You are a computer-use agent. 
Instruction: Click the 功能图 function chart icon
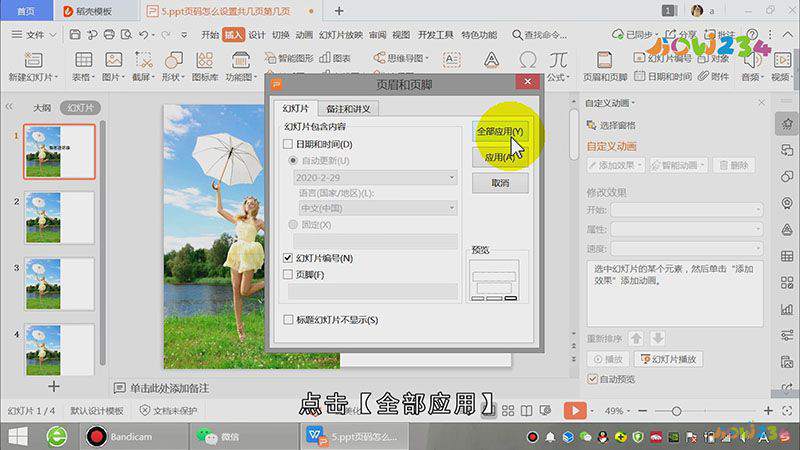pyautogui.click(x=240, y=60)
